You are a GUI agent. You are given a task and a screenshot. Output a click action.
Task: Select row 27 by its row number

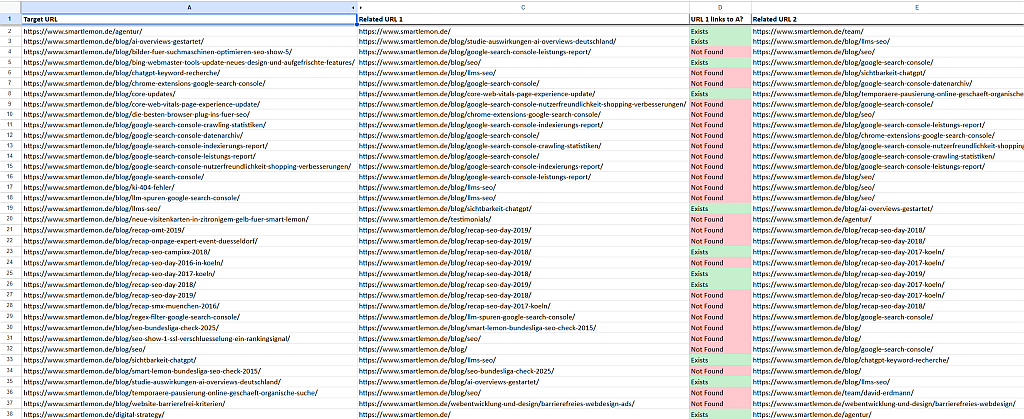[x=10, y=295]
